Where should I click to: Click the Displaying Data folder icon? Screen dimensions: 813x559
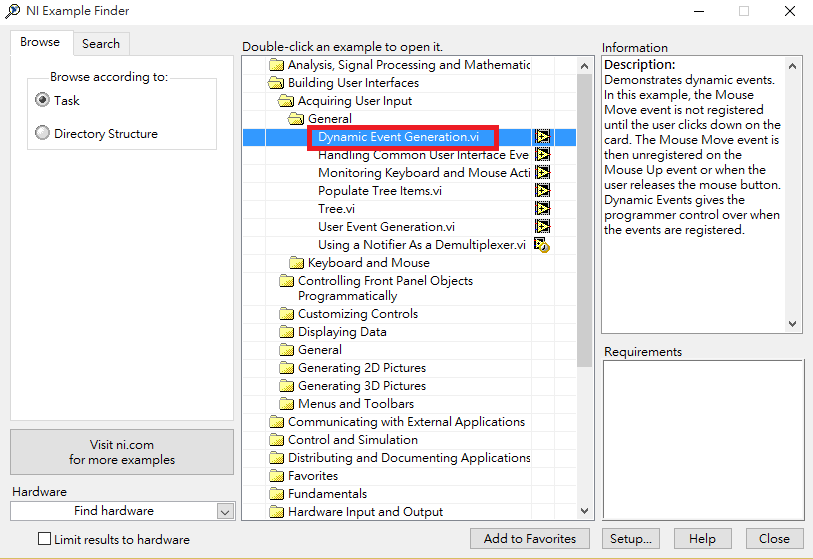(x=286, y=332)
